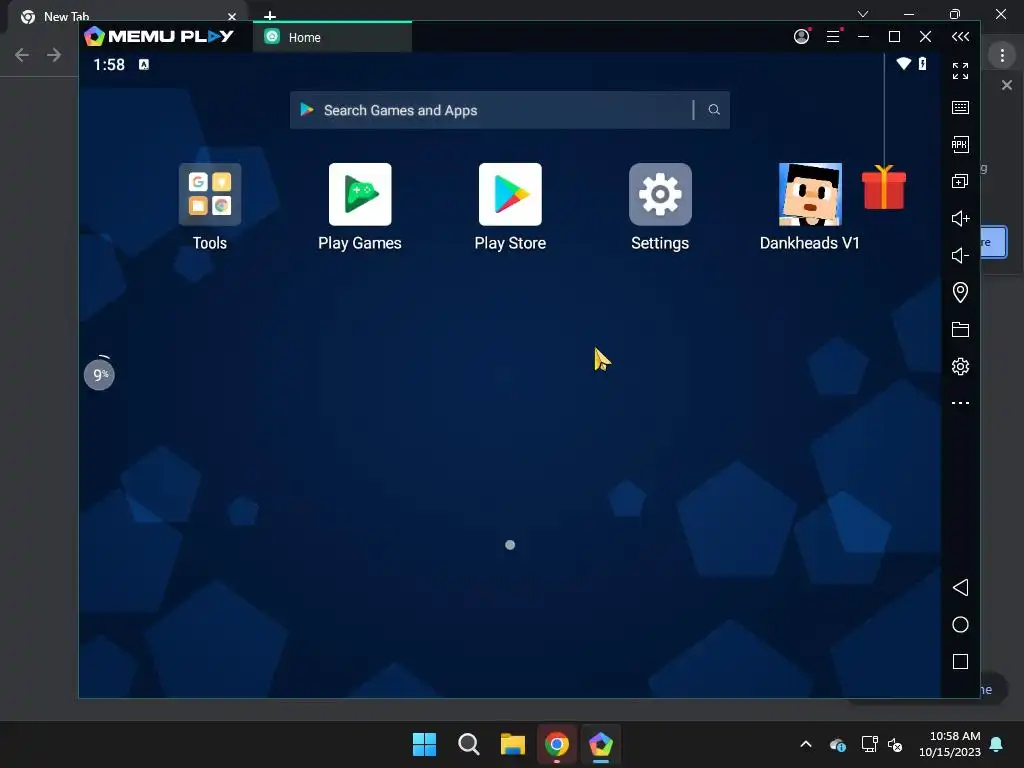Open shared folder in sidebar
The image size is (1024, 768).
960,329
